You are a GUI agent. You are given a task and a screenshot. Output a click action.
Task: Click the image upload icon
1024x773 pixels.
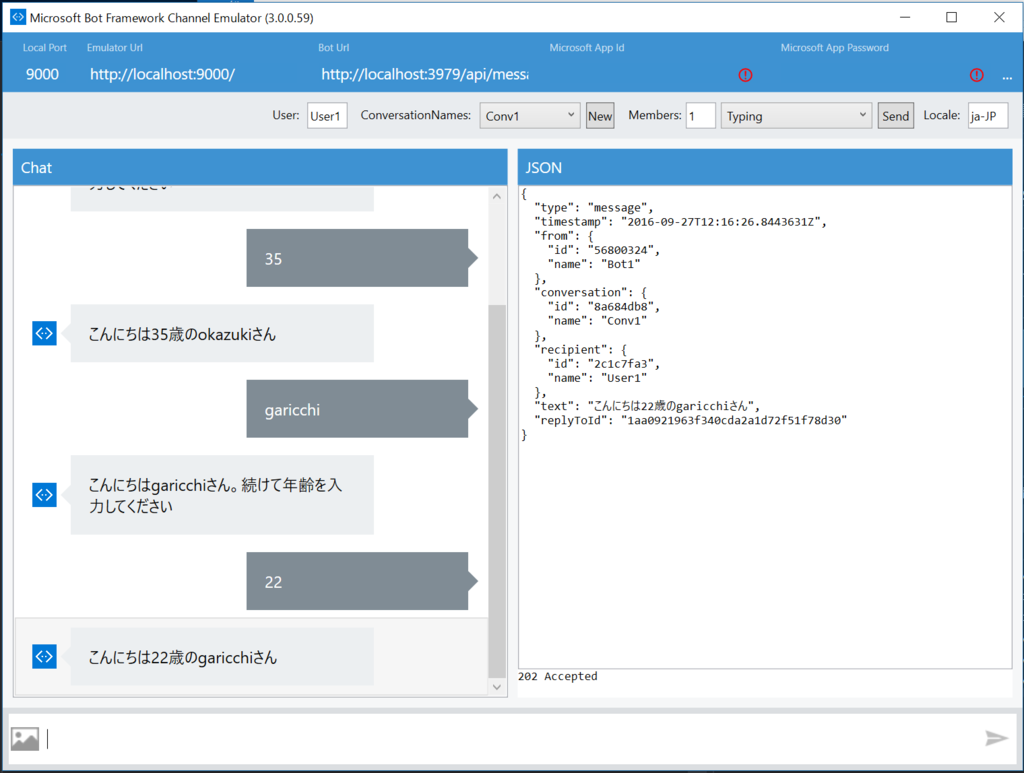pyautogui.click(x=25, y=738)
